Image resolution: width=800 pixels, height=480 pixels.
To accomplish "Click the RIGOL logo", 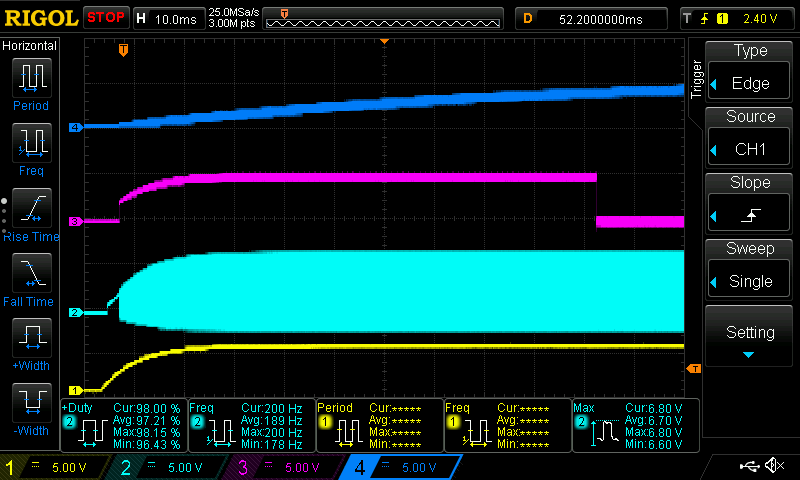I will [41, 18].
